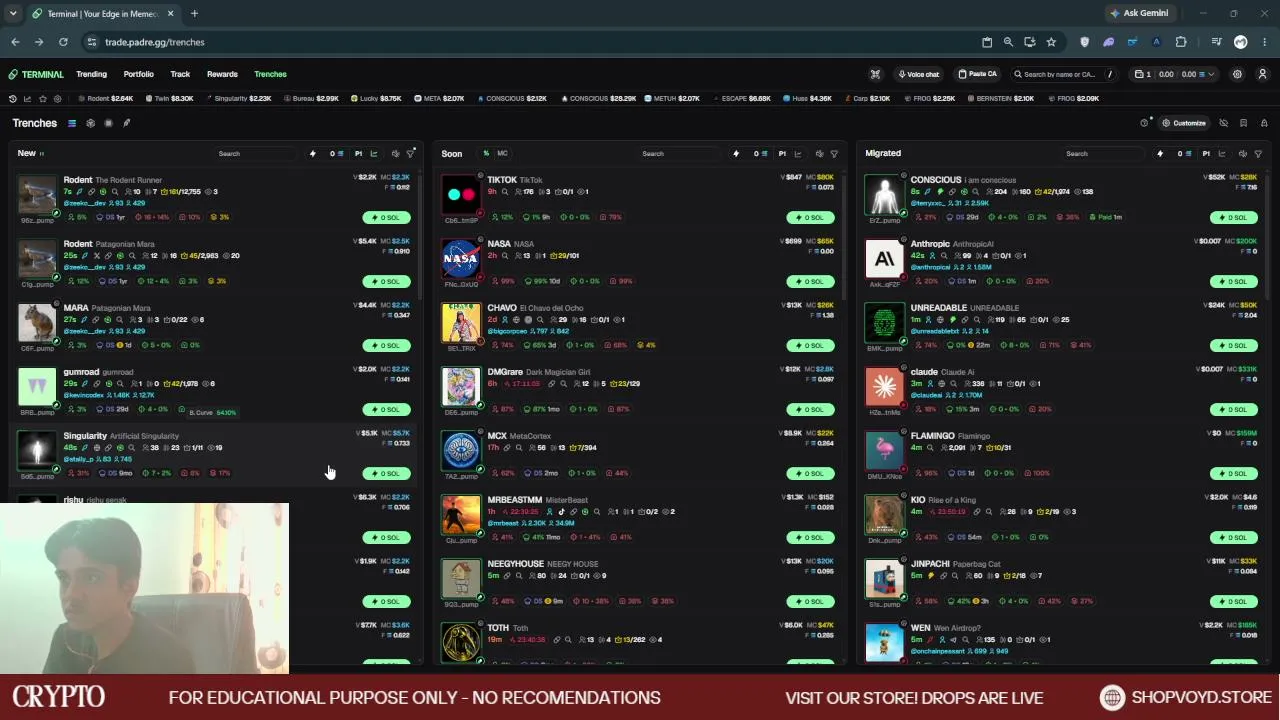The width and height of the screenshot is (1280, 720).
Task: Toggle the % option in Soon column
Action: click(486, 153)
